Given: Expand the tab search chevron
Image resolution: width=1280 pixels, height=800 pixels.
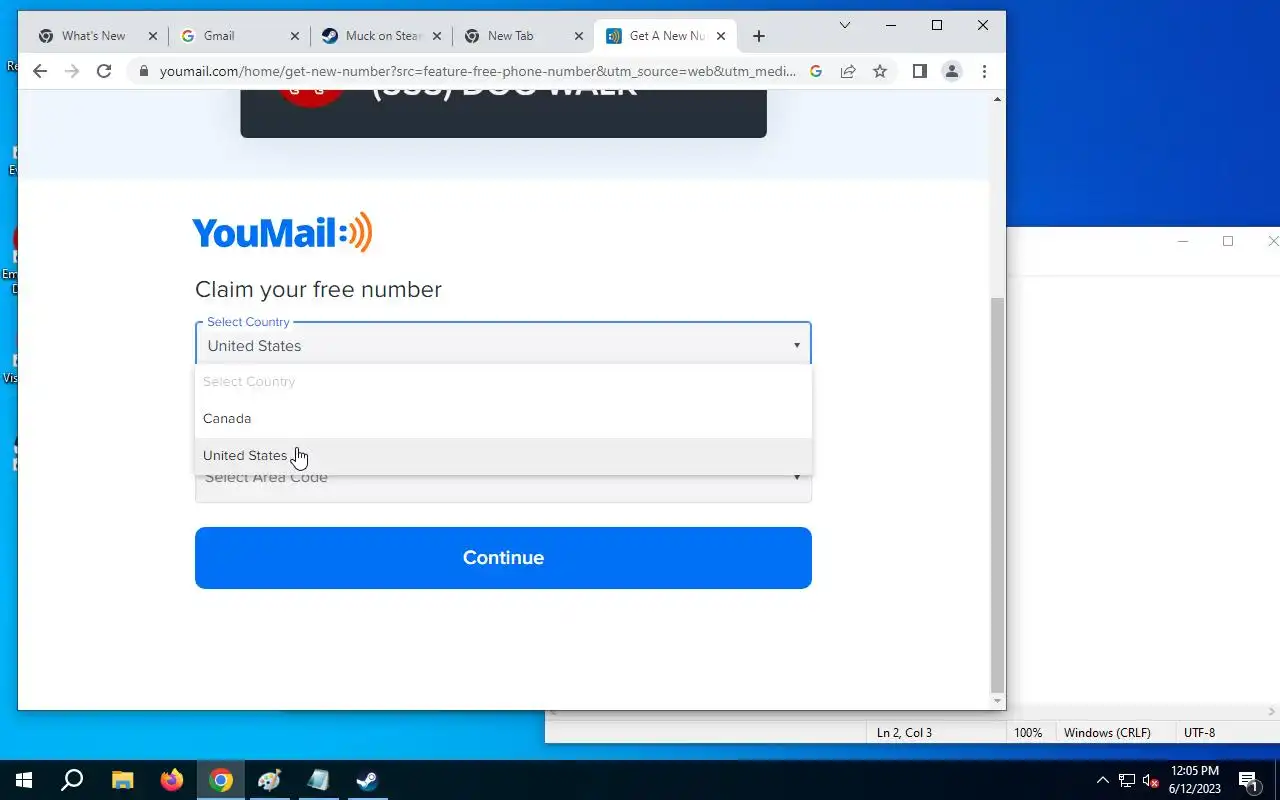Looking at the screenshot, I should pyautogui.click(x=845, y=25).
